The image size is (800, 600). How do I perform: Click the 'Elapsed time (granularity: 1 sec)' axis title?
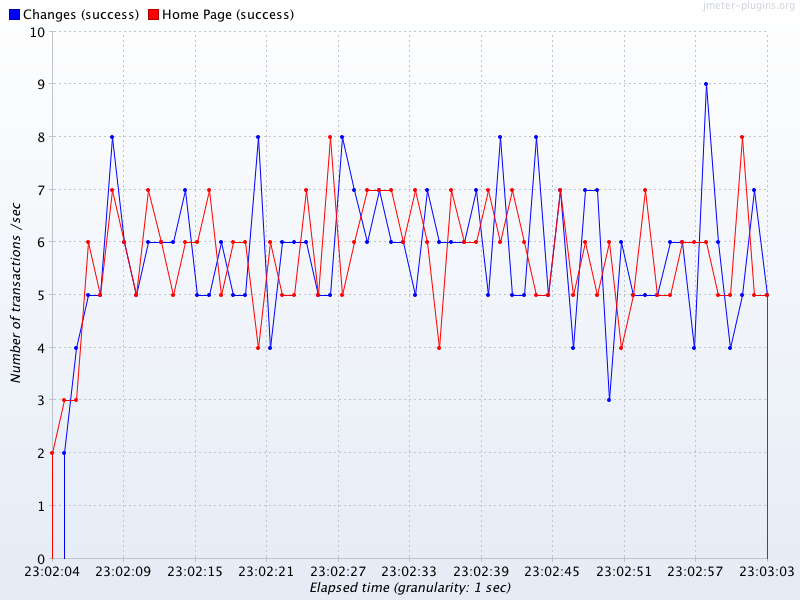(410, 588)
